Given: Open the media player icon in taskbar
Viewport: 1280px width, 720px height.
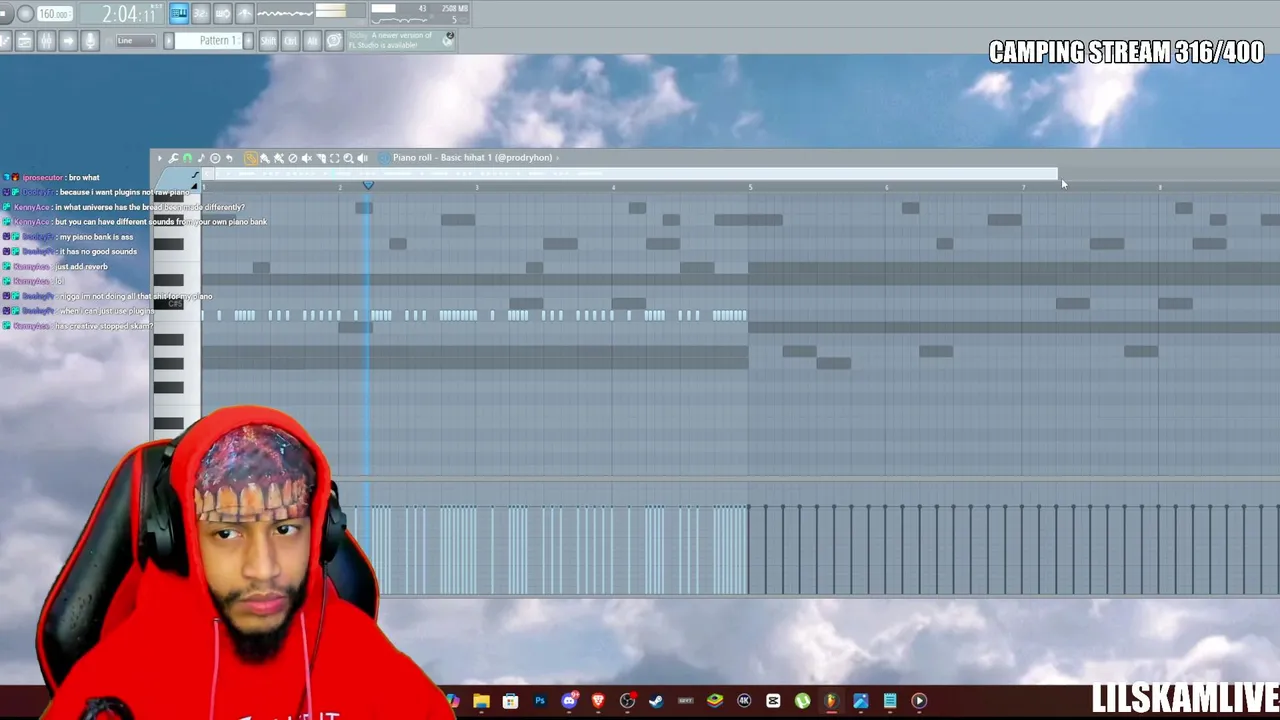Looking at the screenshot, I should coord(919,701).
